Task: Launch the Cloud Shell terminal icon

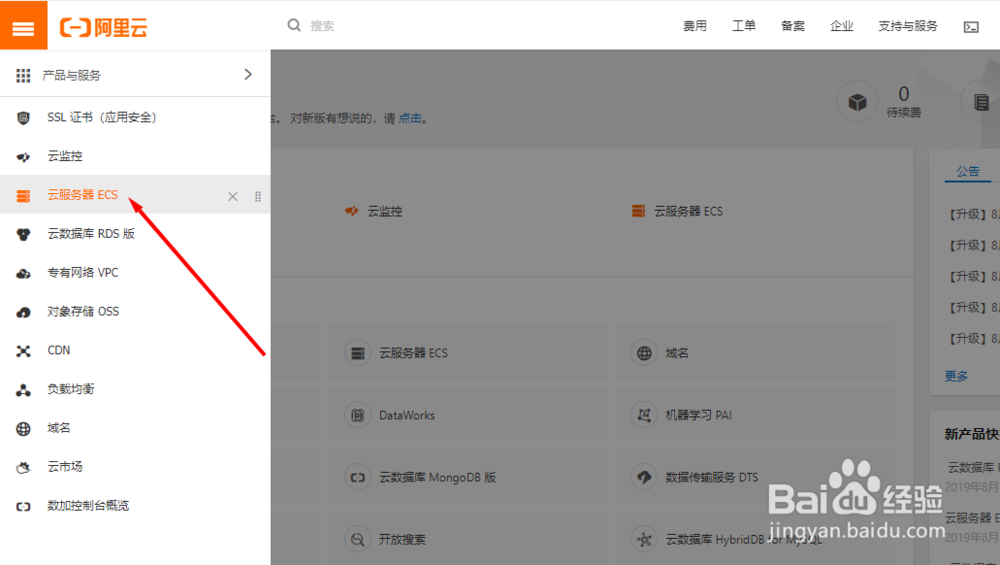Action: point(971,27)
